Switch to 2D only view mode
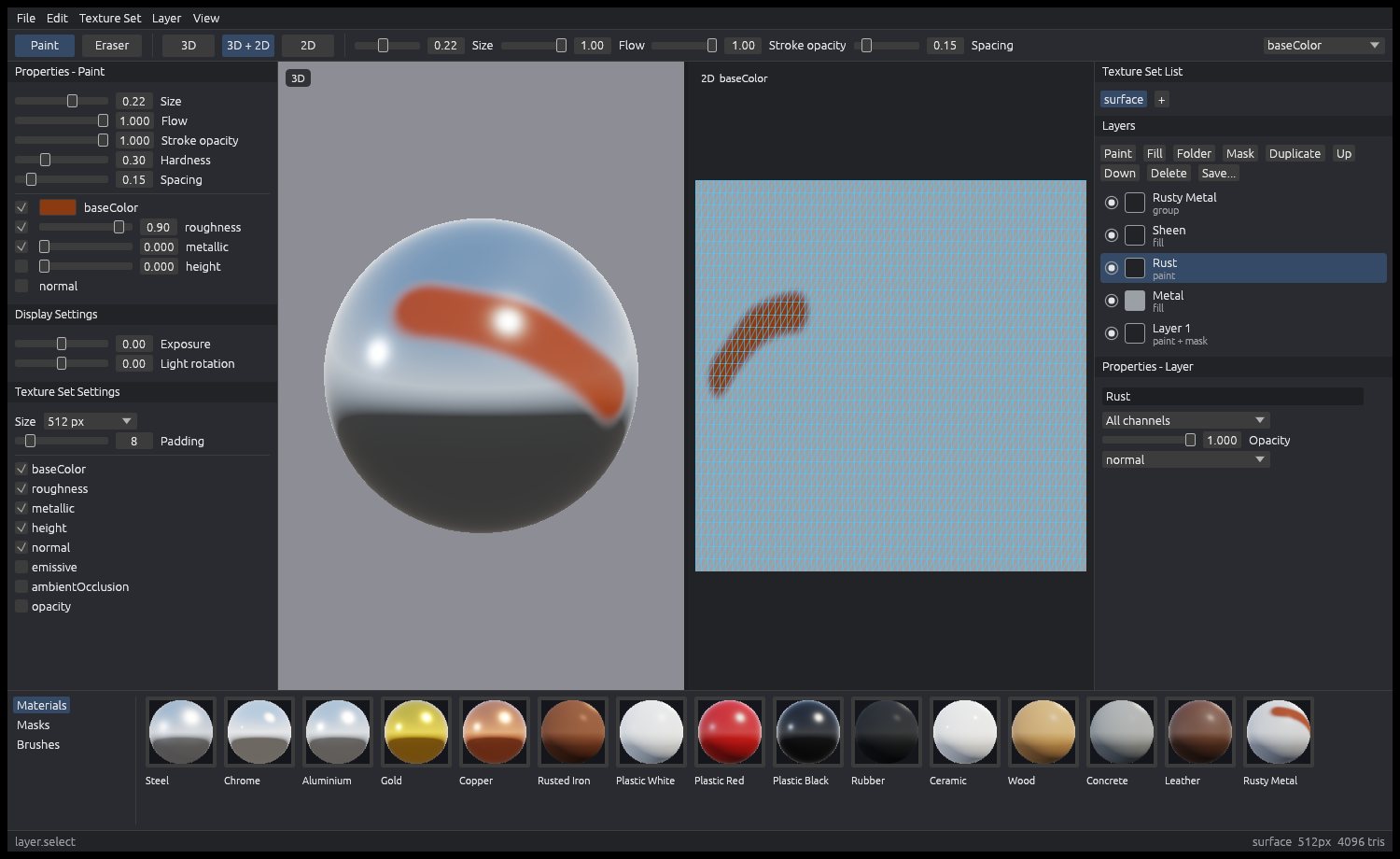Viewport: 1400px width, 859px height. point(308,45)
